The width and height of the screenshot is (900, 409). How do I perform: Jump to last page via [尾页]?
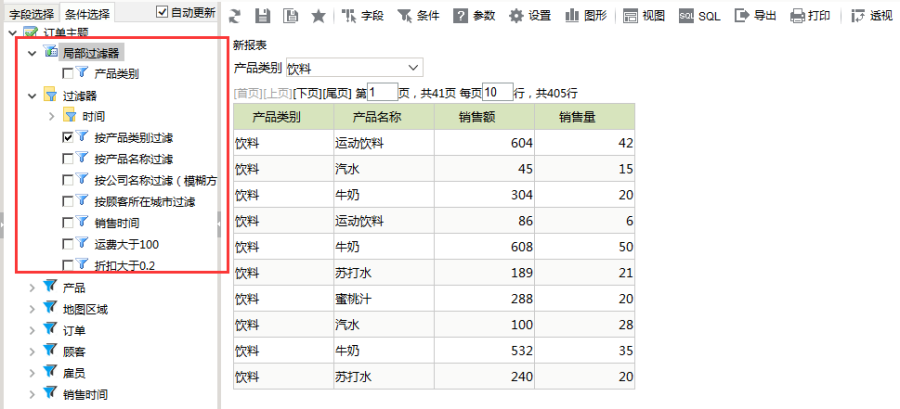click(337, 93)
